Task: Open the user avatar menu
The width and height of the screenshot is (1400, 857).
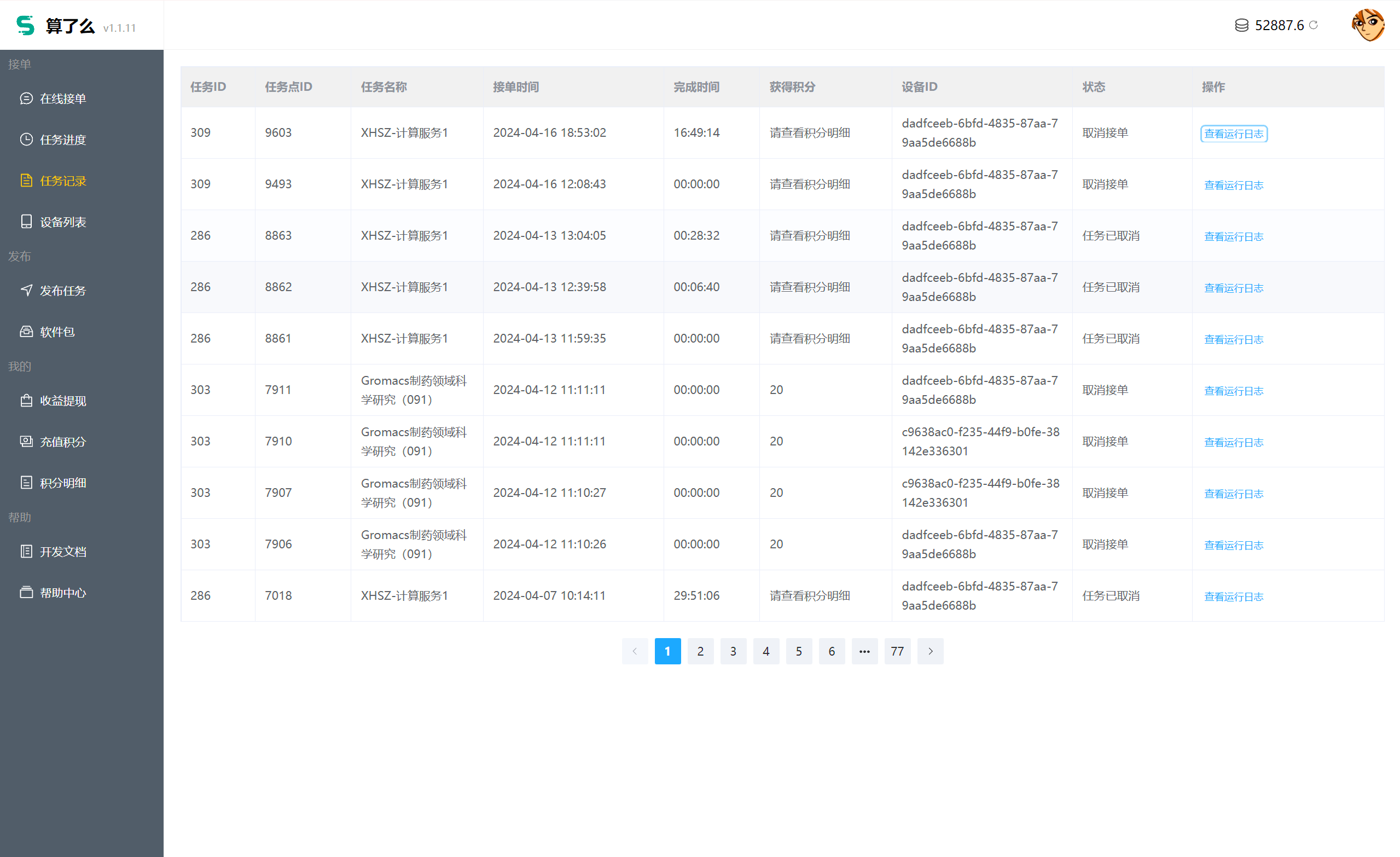Action: pos(1367,25)
